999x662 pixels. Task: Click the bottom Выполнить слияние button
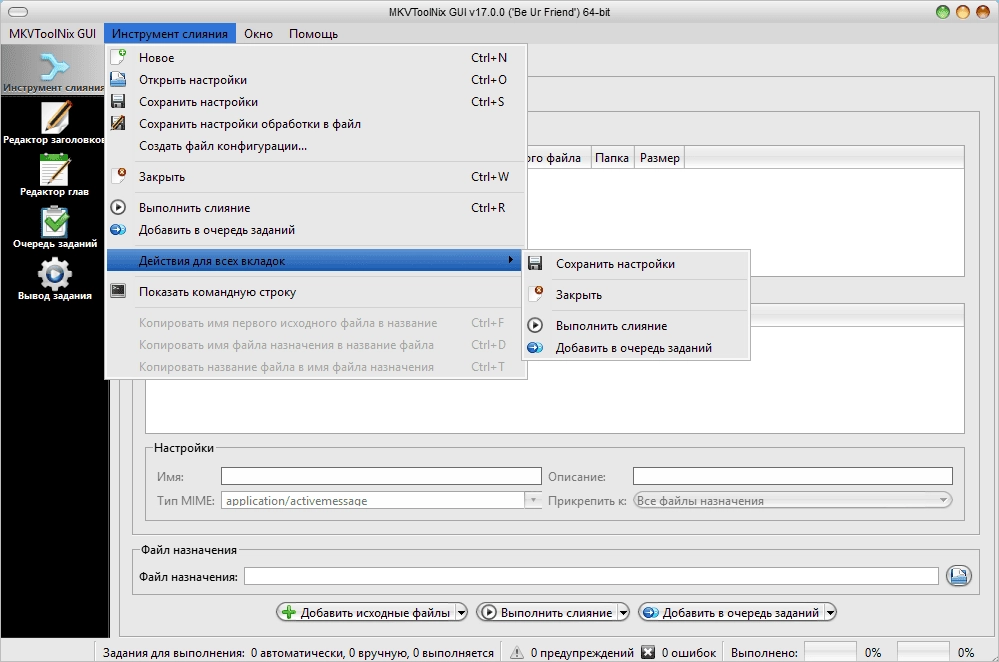point(547,612)
